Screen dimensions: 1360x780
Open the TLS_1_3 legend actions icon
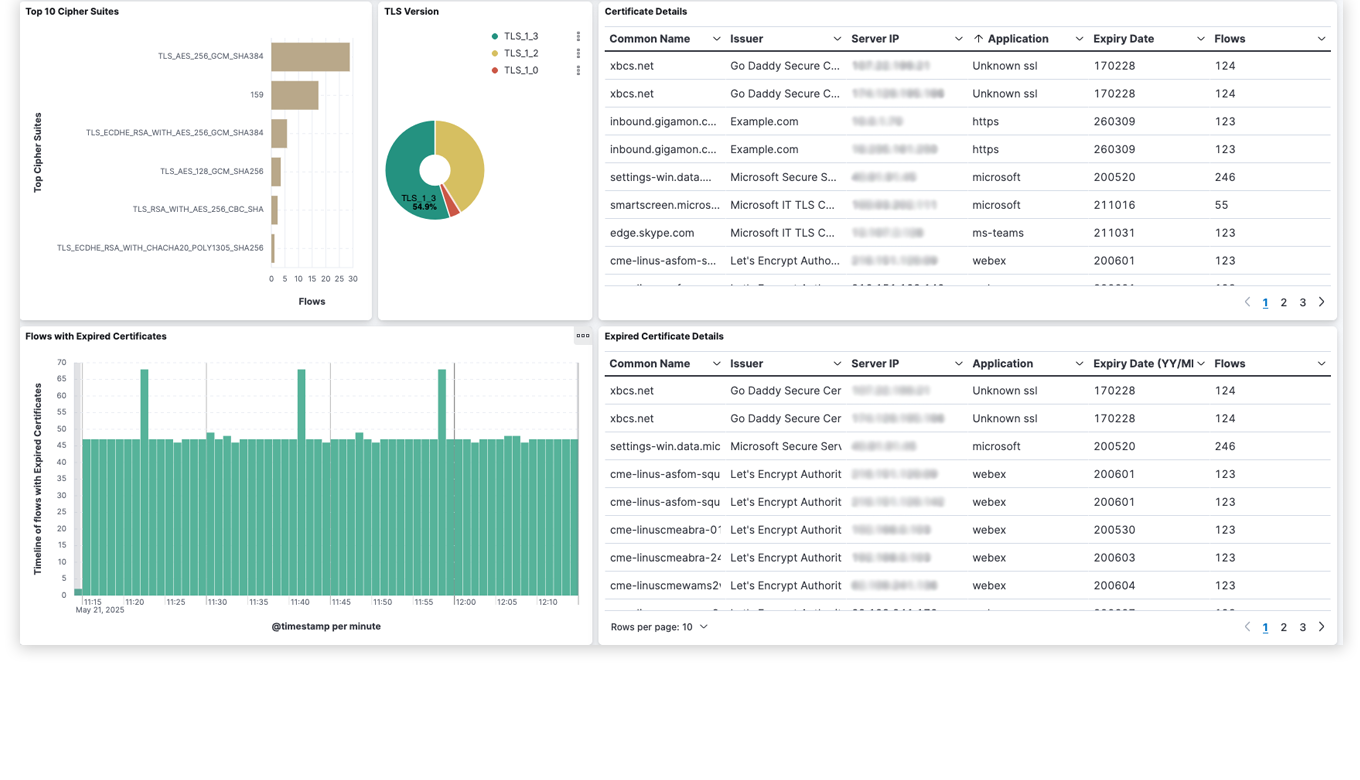tap(576, 35)
